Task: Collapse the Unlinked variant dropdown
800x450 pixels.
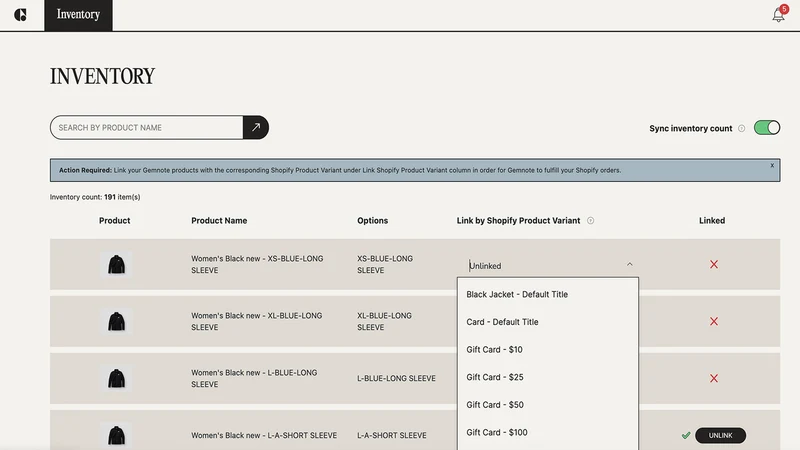Action: (x=630, y=264)
